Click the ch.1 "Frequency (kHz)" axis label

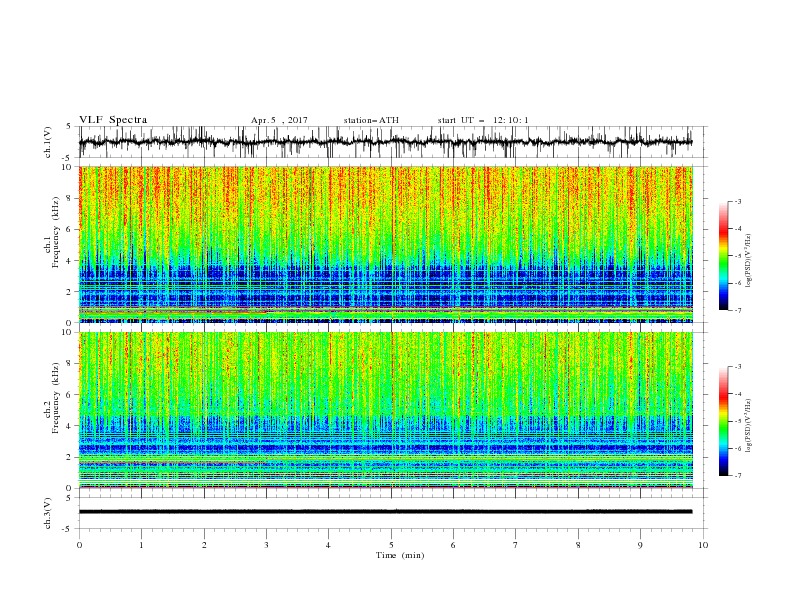point(56,232)
